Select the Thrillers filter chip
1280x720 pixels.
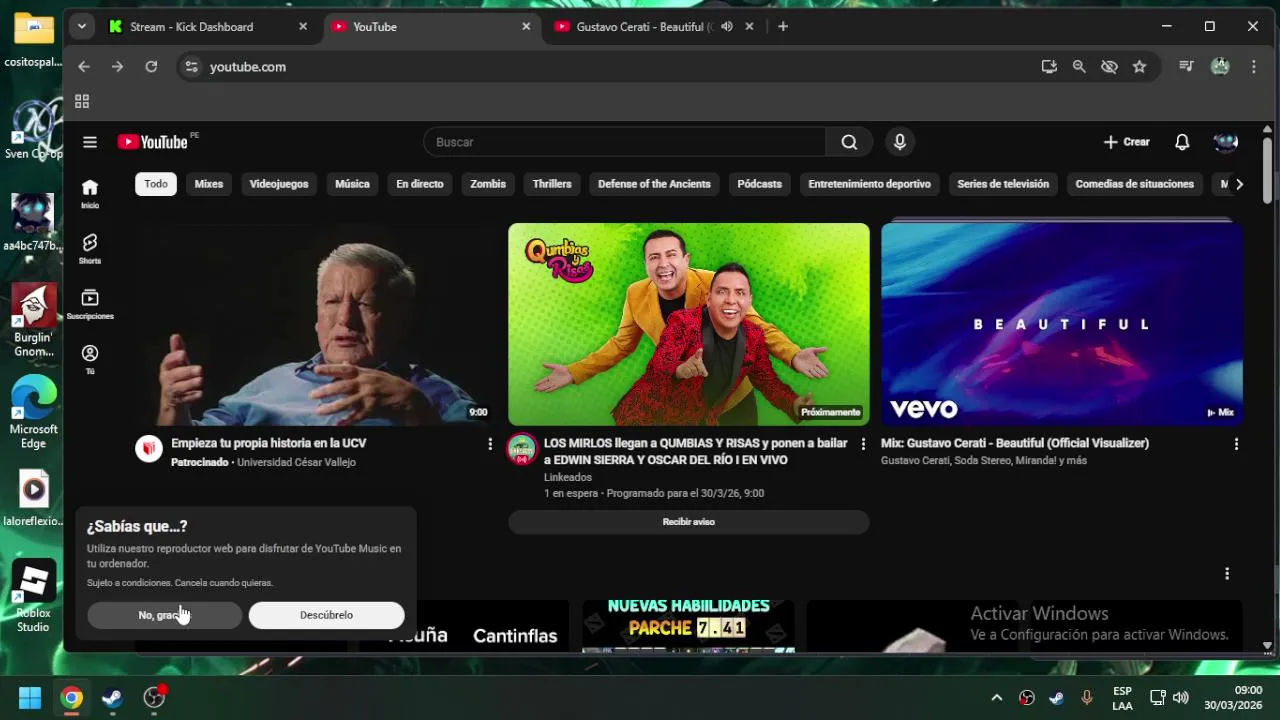pyautogui.click(x=552, y=184)
